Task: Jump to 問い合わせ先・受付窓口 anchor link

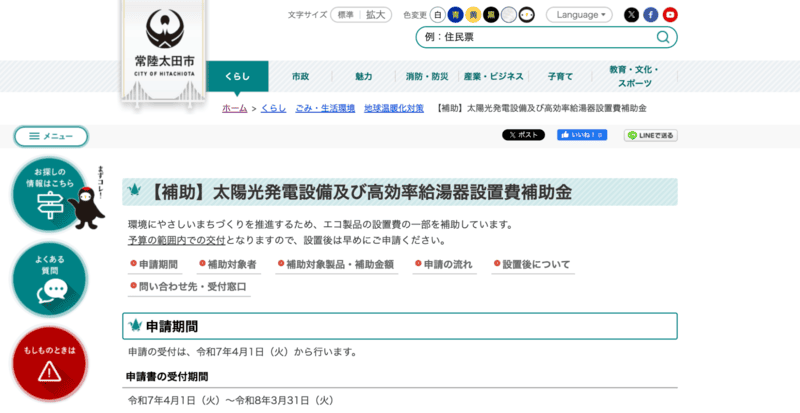Action: click(188, 286)
